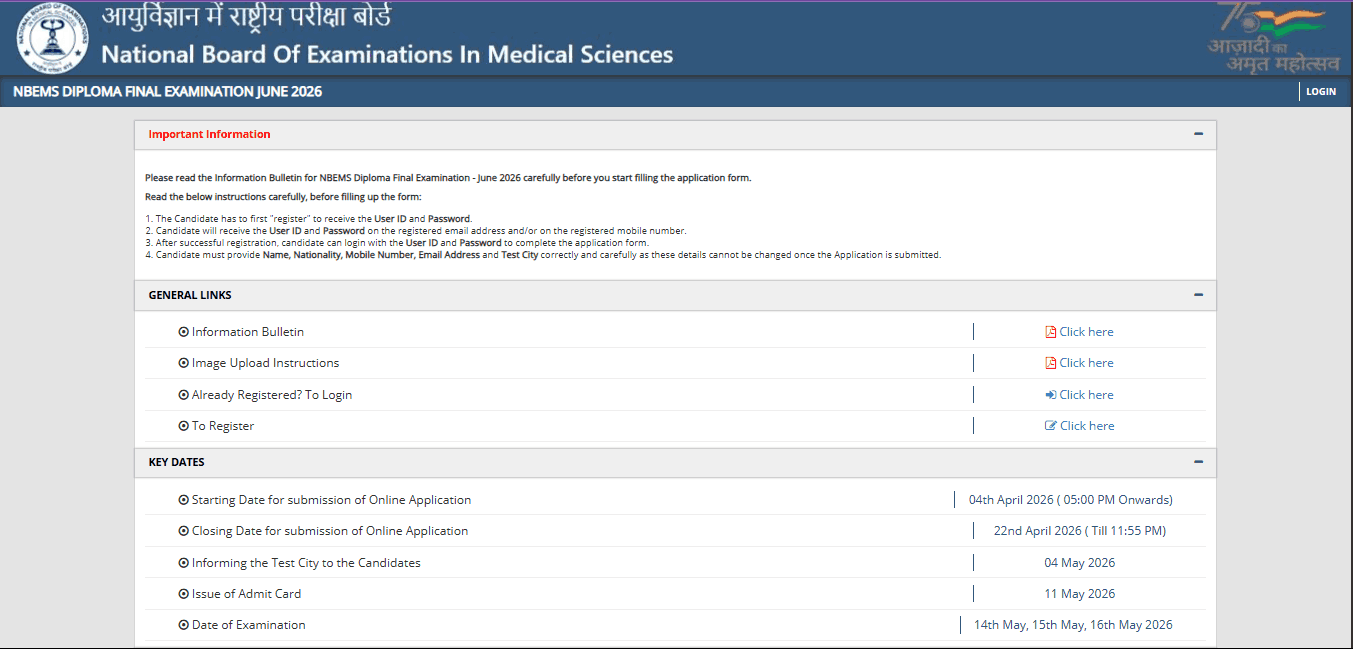Open Image Upload Instructions 'Click here' link

(1086, 363)
